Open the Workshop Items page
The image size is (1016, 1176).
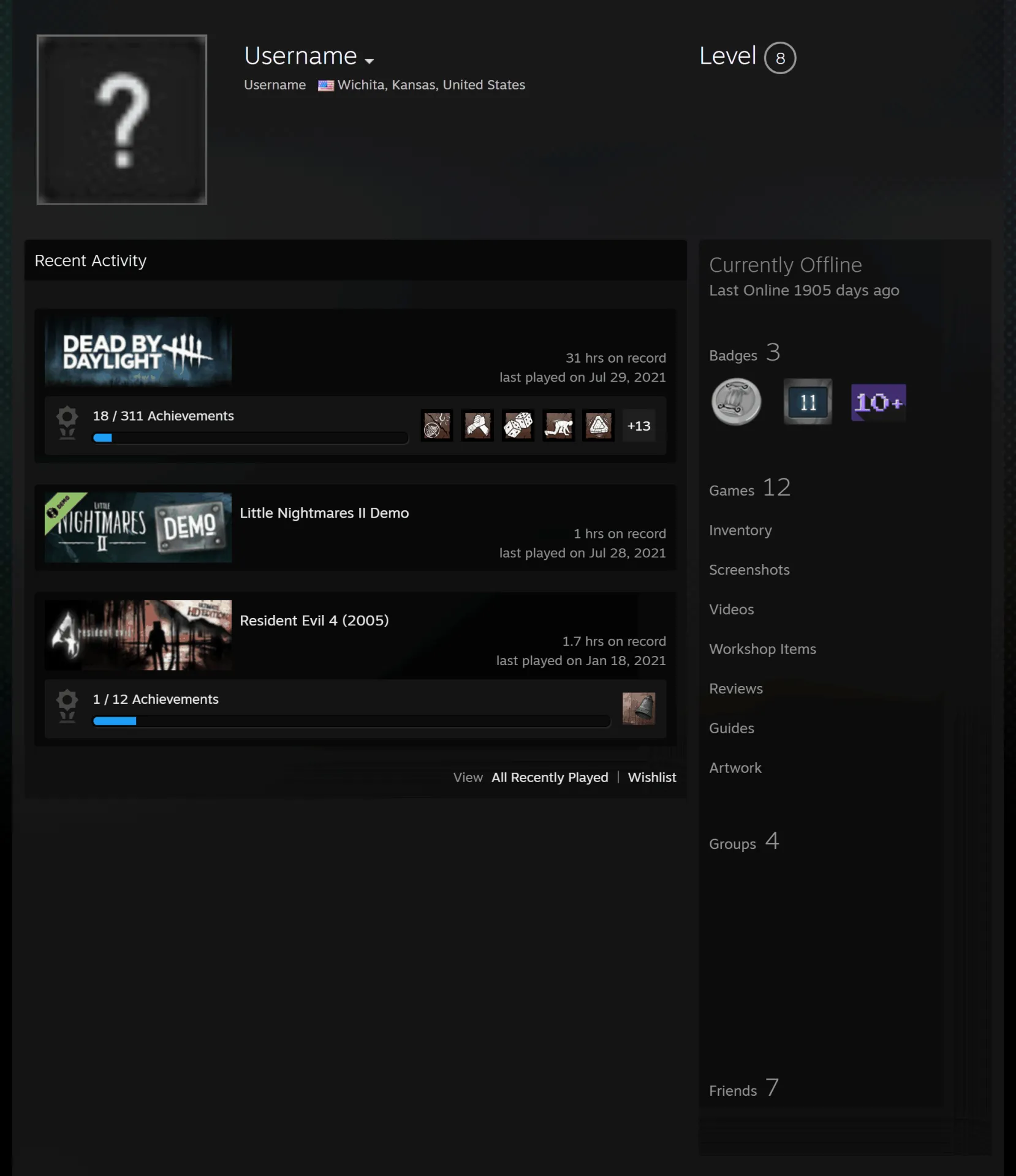762,649
